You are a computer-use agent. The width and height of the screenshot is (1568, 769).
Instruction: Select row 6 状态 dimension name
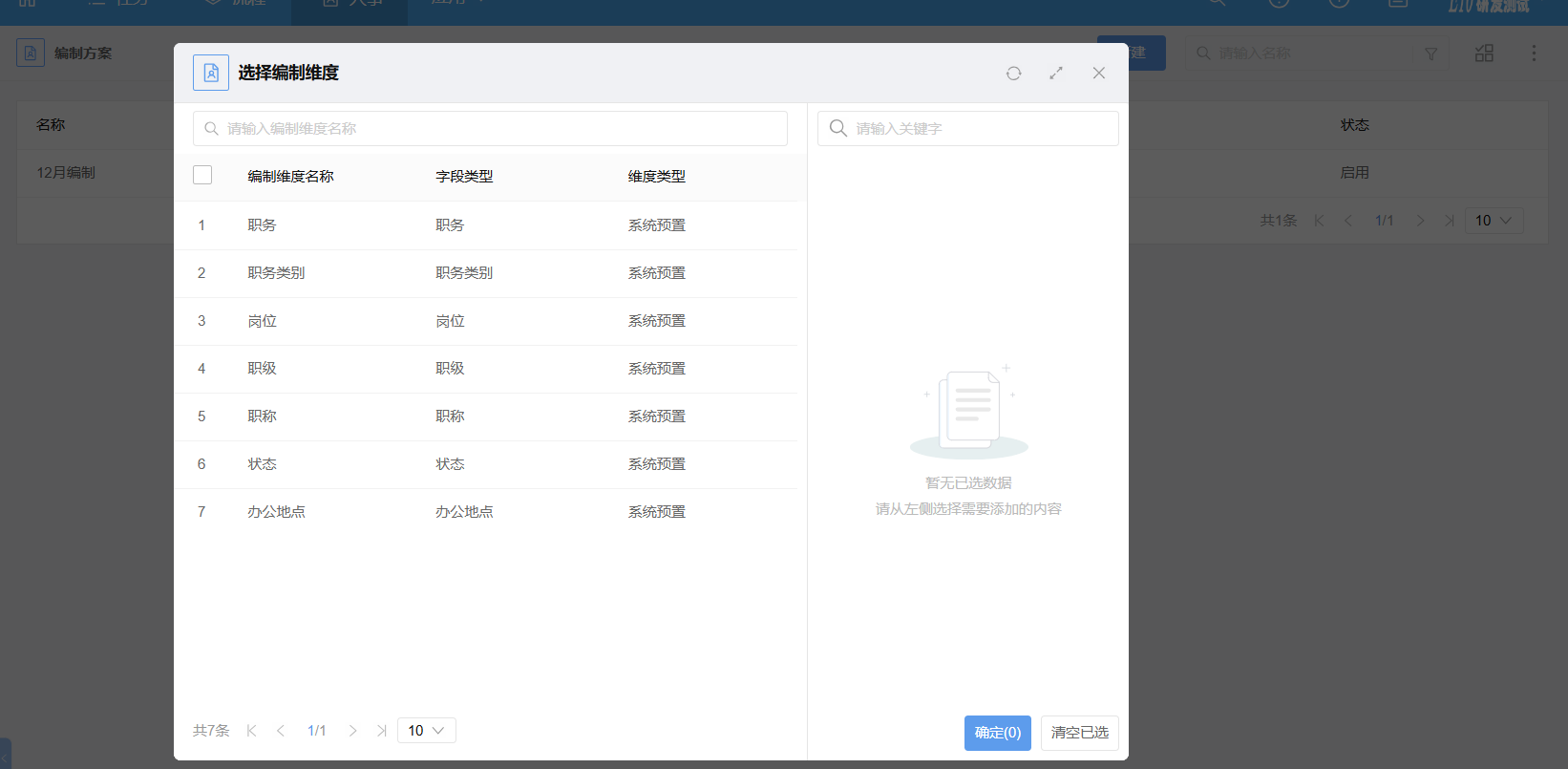click(x=262, y=464)
